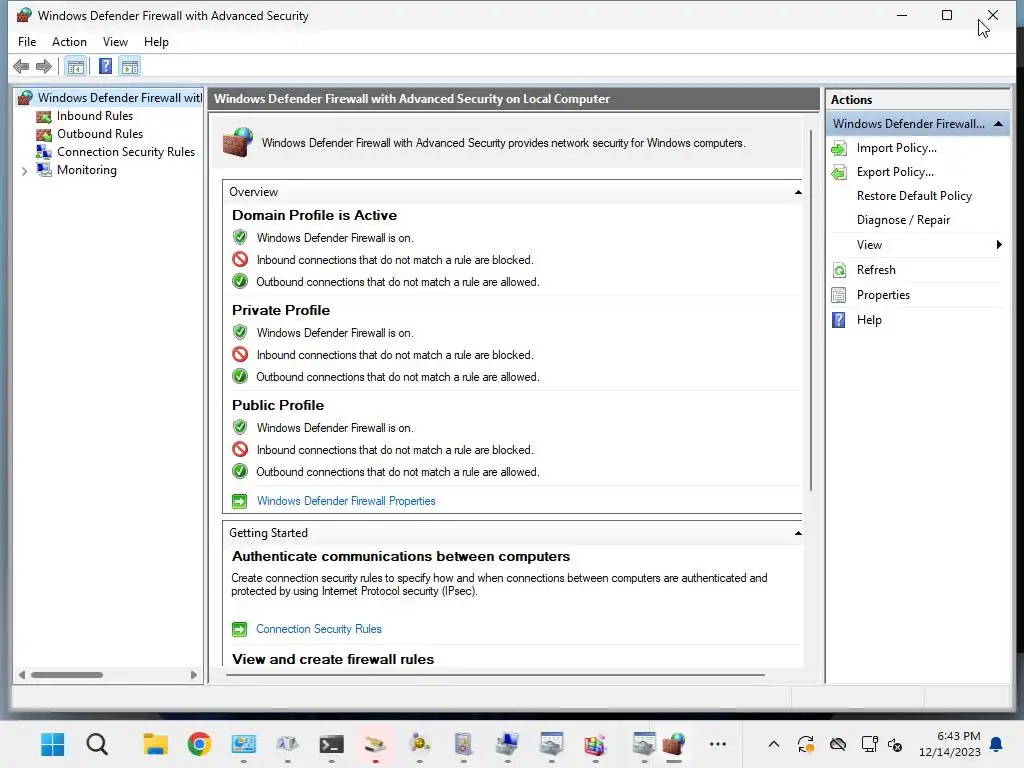Click green check icon for Public Profile outbound
1024x768 pixels.
240,471
